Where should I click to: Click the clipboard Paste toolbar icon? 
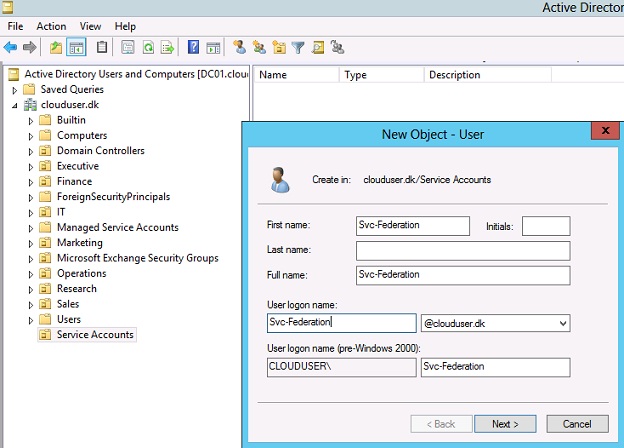coord(102,48)
